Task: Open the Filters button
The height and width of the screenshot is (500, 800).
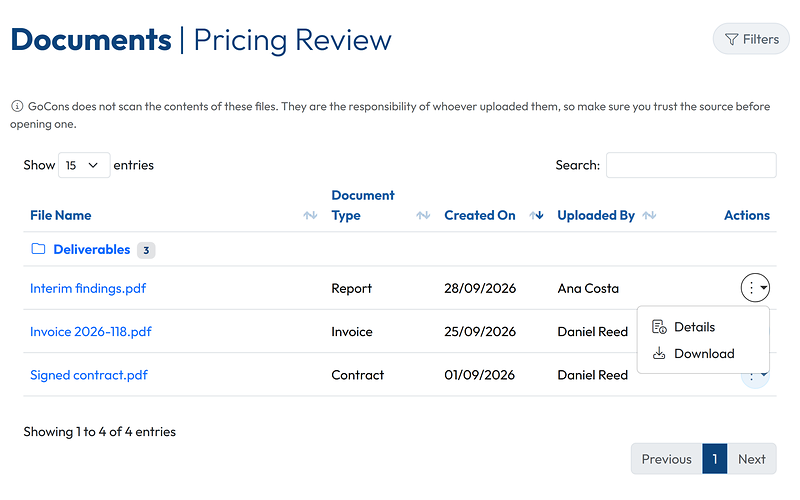Action: point(751,39)
